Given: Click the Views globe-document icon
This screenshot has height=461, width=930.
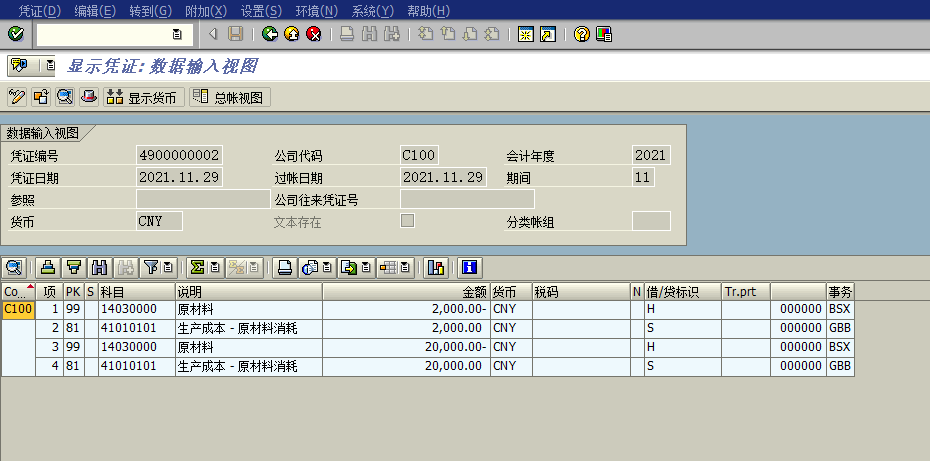Looking at the screenshot, I should coord(309,268).
